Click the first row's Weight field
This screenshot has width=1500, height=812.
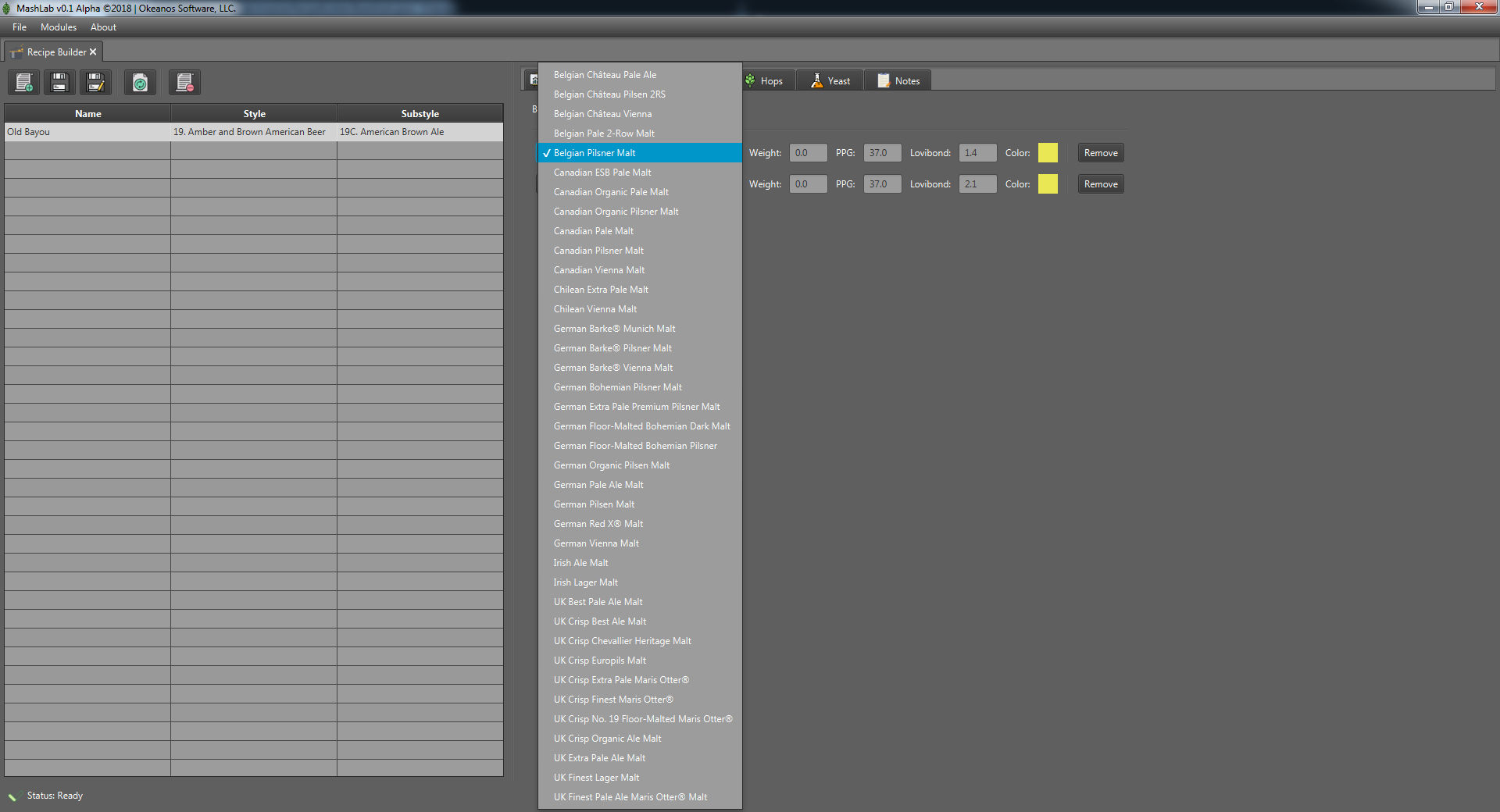[x=808, y=153]
